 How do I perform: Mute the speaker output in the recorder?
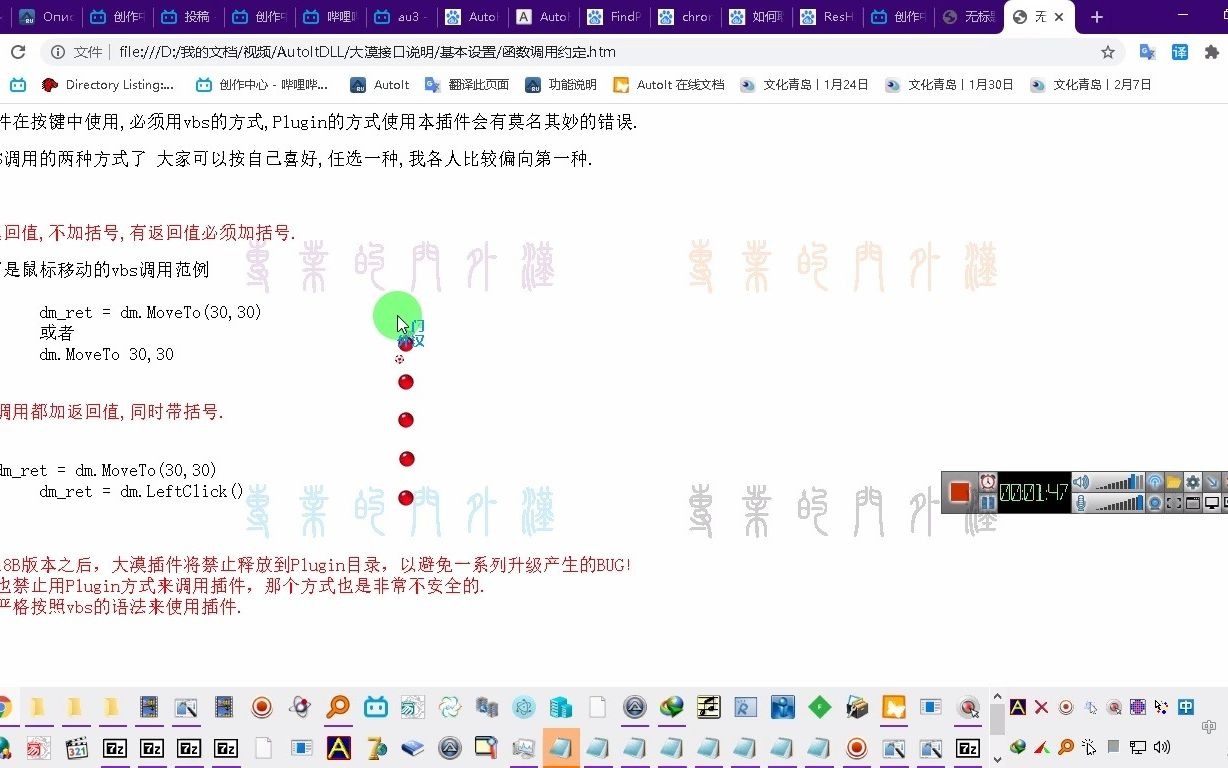tap(1080, 482)
